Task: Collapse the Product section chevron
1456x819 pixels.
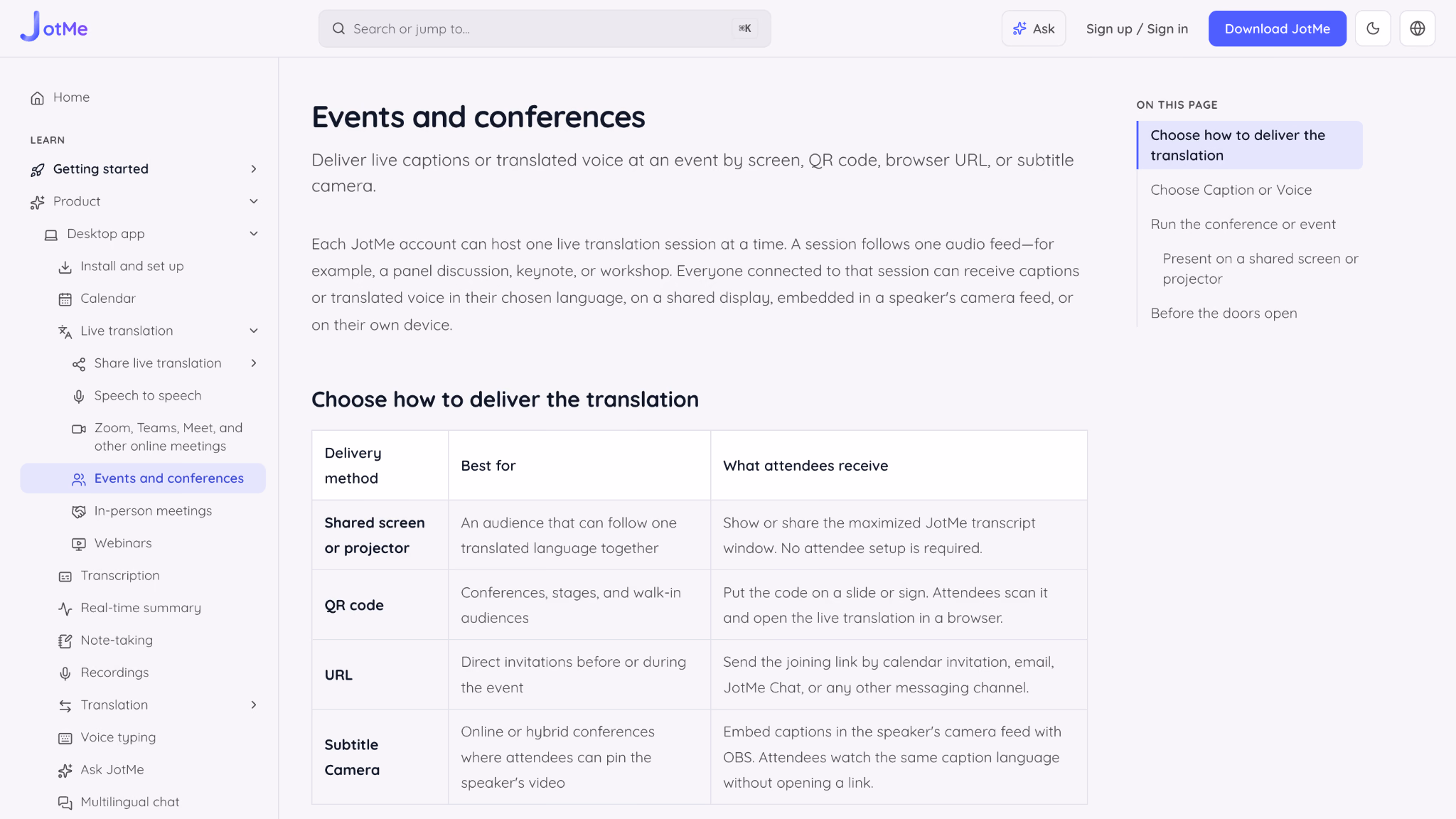Action: [x=254, y=202]
